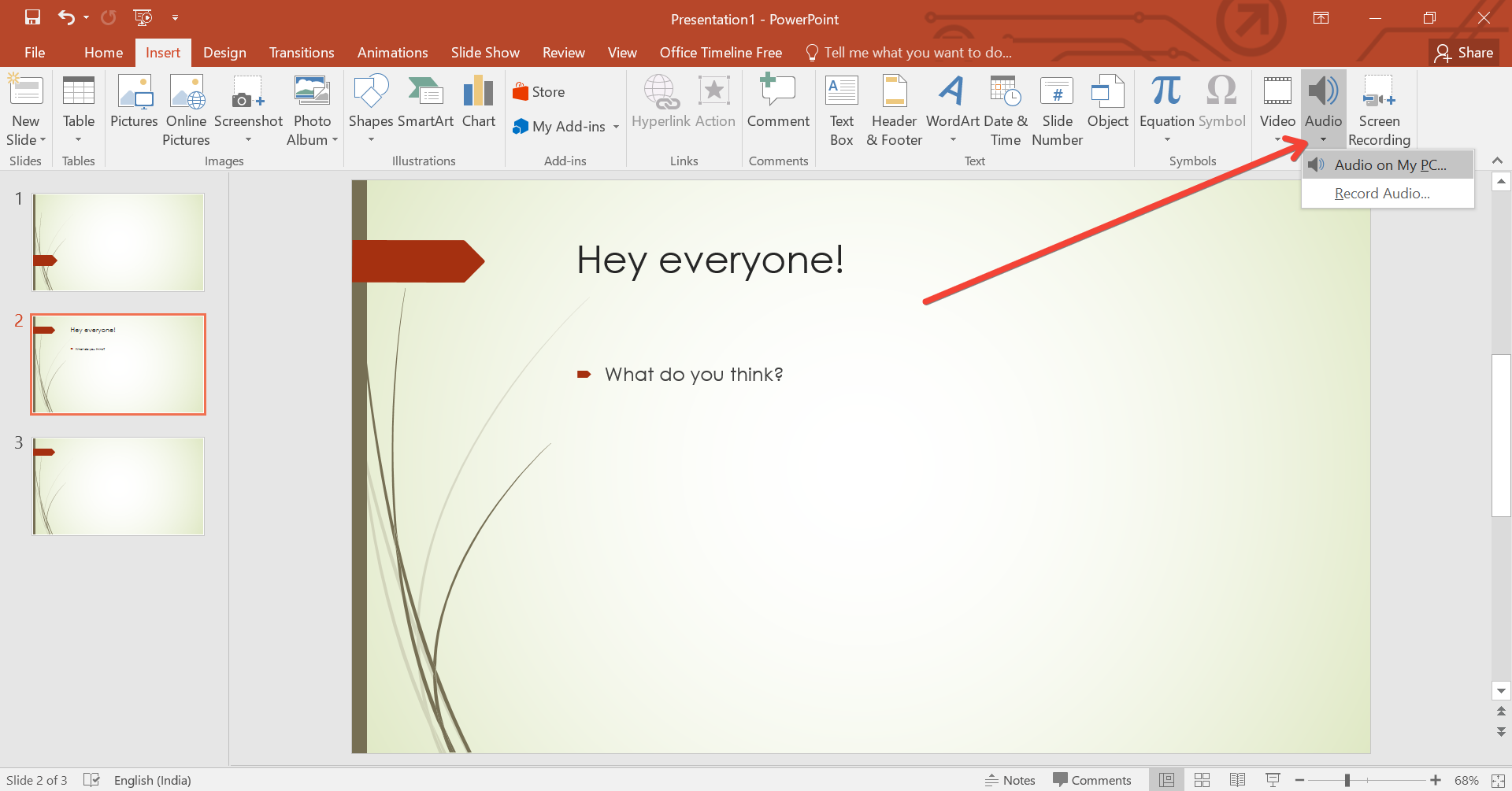Click the zoom slider handle
Image resolution: width=1512 pixels, height=791 pixels.
[1347, 780]
